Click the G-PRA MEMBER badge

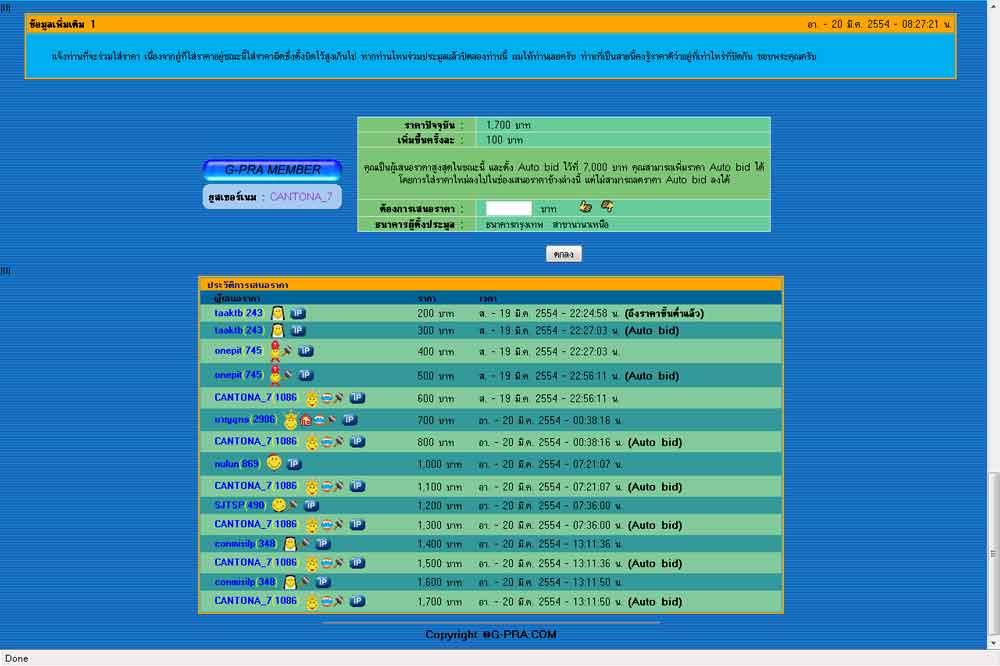click(x=272, y=170)
